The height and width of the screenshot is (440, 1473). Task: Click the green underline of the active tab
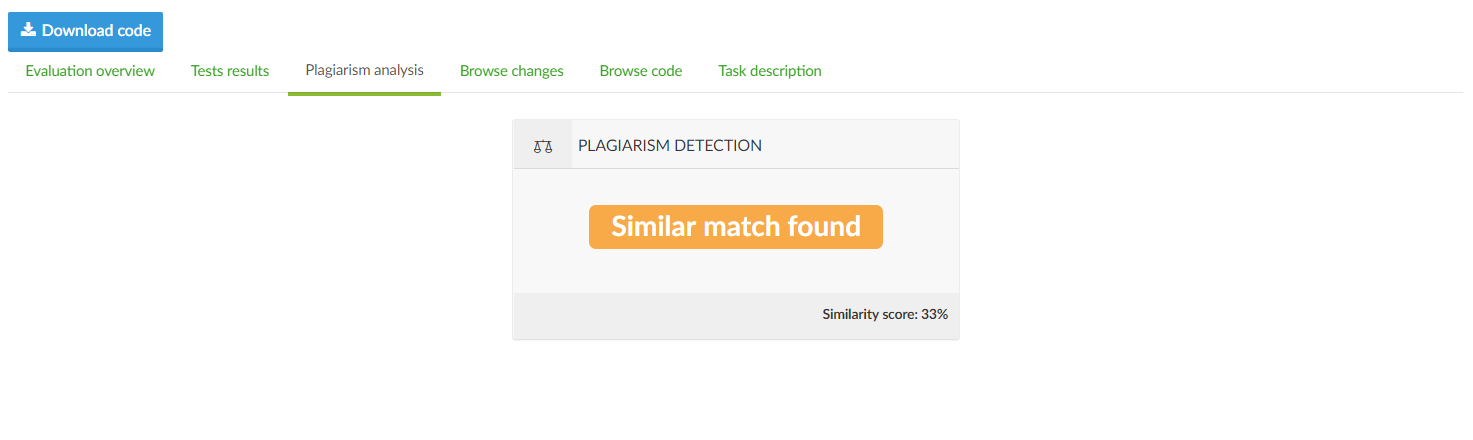(364, 93)
